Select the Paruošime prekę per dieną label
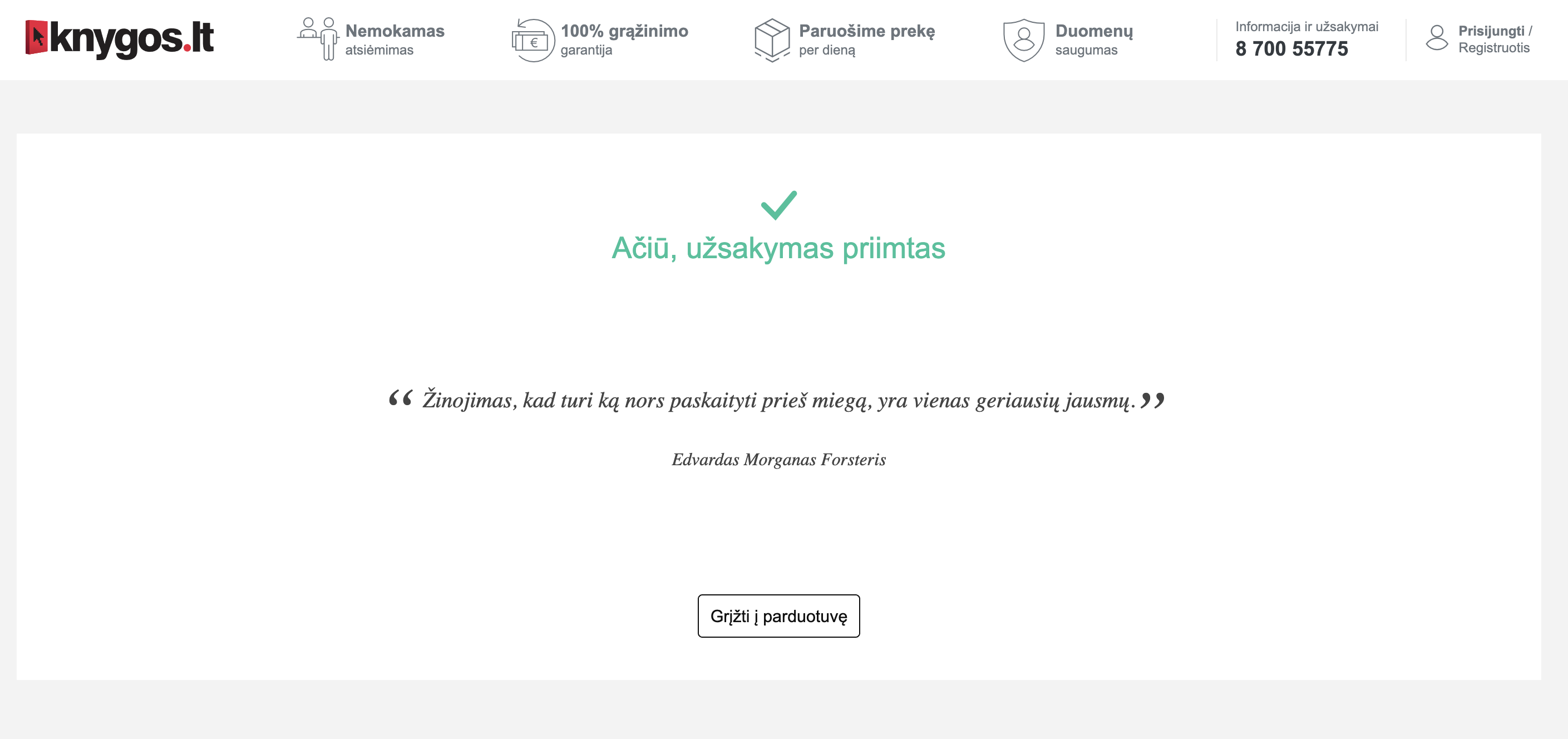This screenshot has height=739, width=1568. coord(866,40)
